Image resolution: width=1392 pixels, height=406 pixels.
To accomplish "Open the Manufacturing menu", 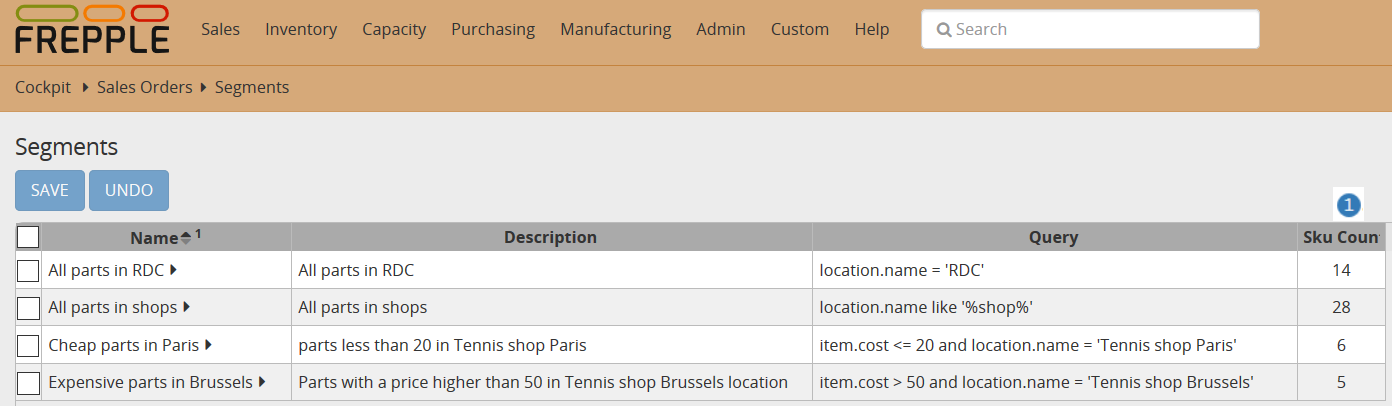I will tap(615, 29).
